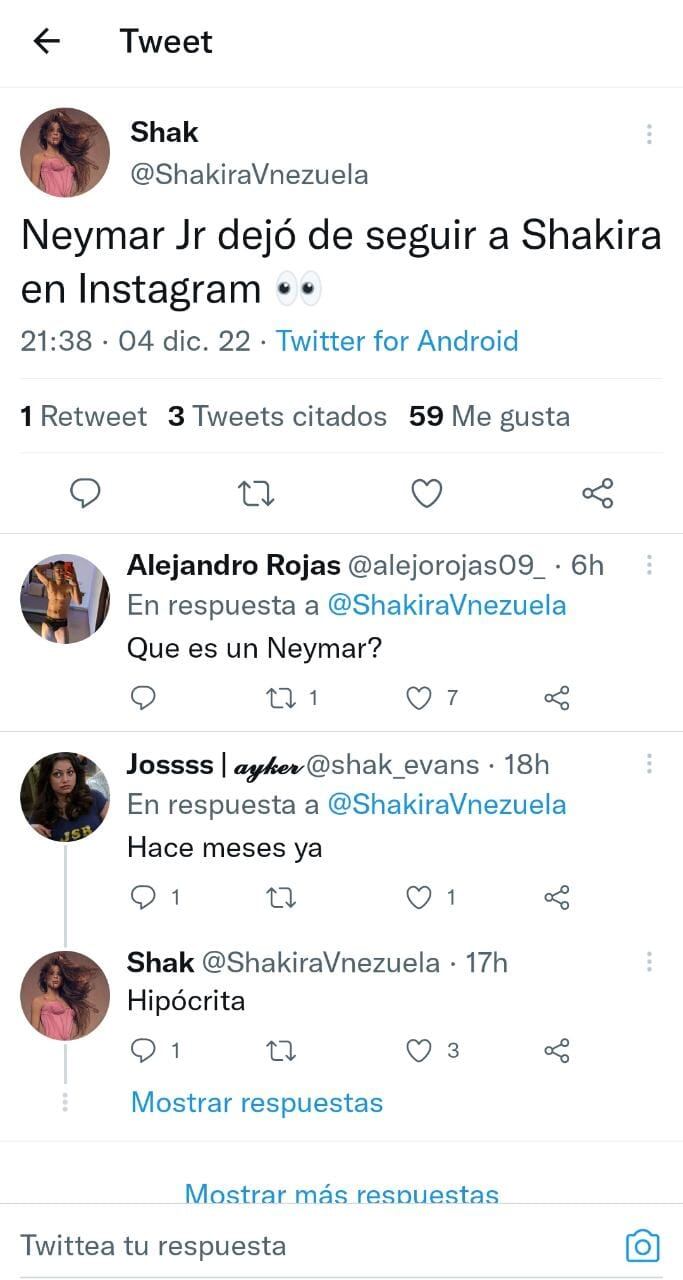Share Jossss's 'Hace meses ya' reply
Image resolution: width=683 pixels, height=1280 pixels.
[557, 898]
